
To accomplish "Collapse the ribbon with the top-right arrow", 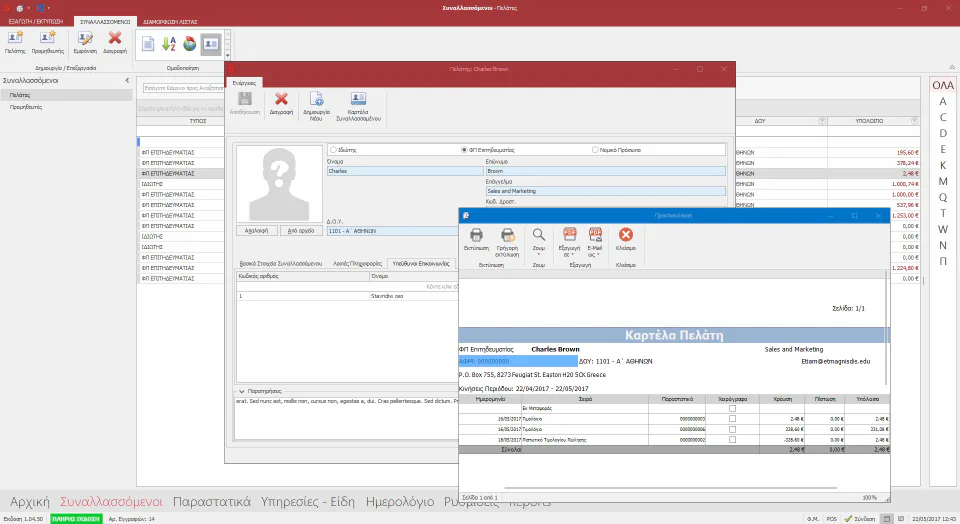I will (x=952, y=67).
